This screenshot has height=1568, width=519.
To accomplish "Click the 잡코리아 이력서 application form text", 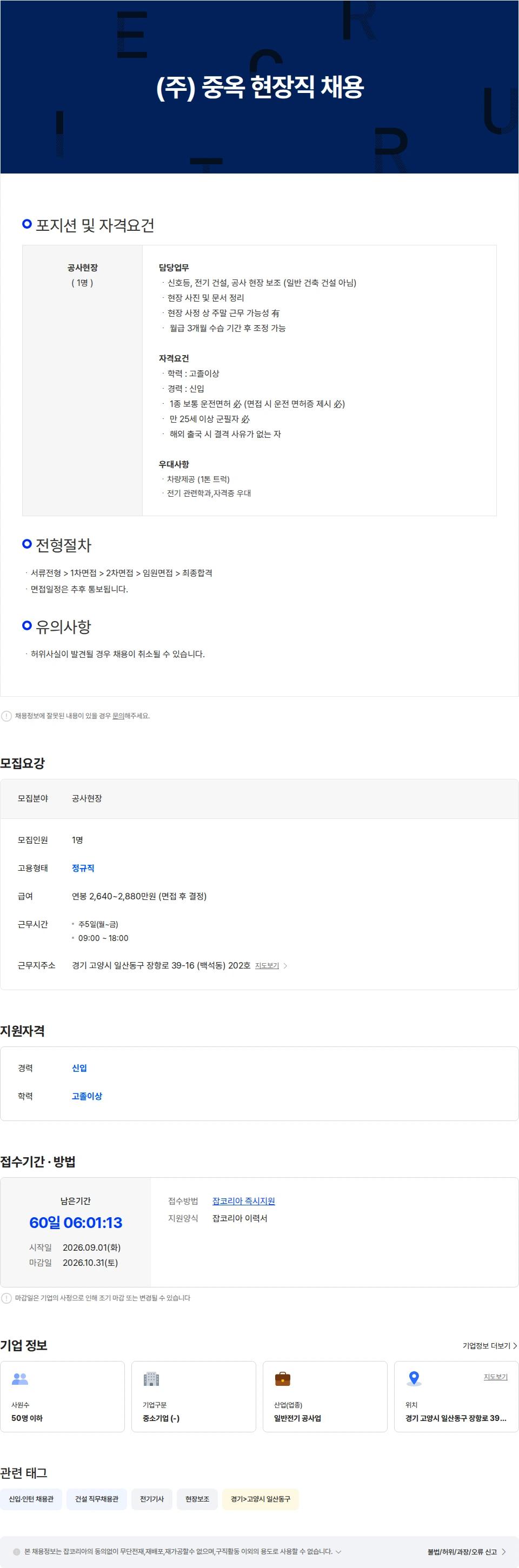I will point(240,1218).
